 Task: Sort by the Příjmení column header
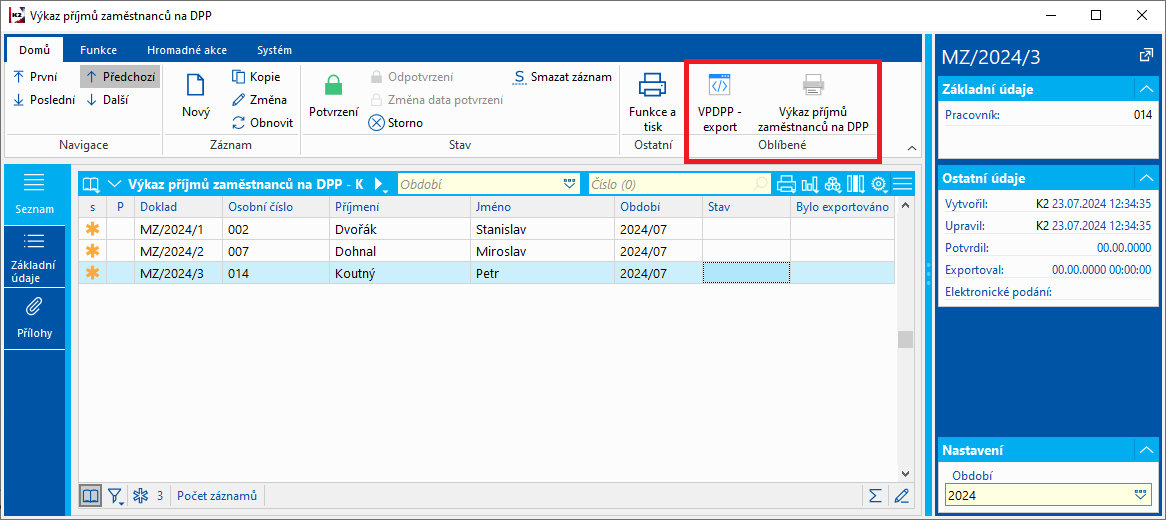pos(399,207)
